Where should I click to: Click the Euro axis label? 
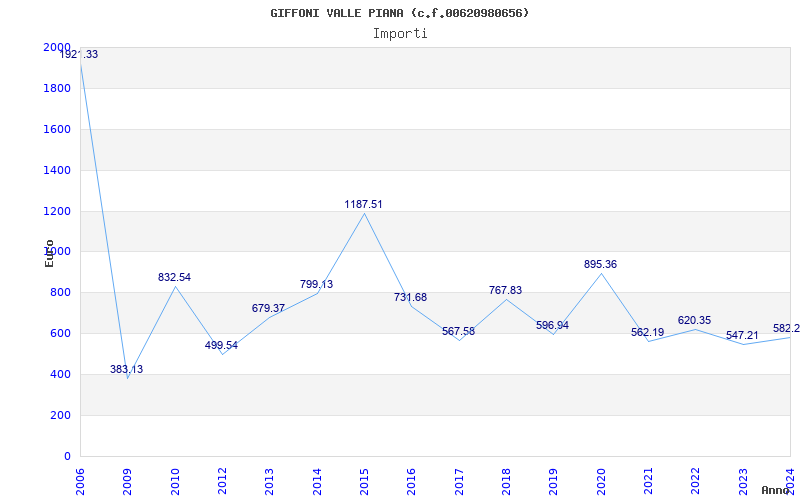click(x=49, y=253)
